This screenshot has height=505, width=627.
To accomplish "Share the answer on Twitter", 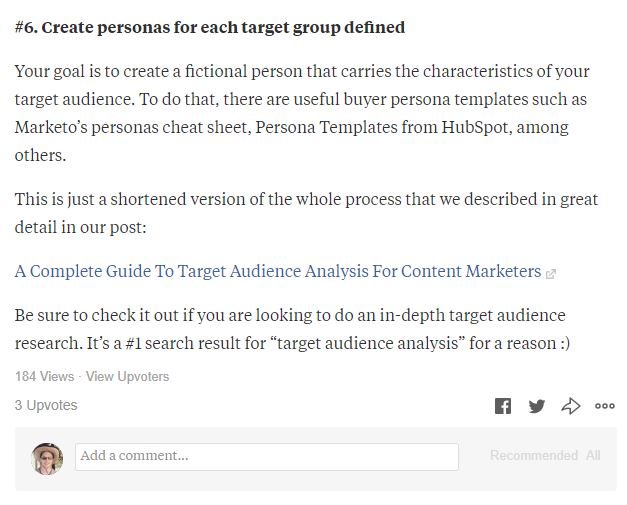I will click(x=537, y=405).
